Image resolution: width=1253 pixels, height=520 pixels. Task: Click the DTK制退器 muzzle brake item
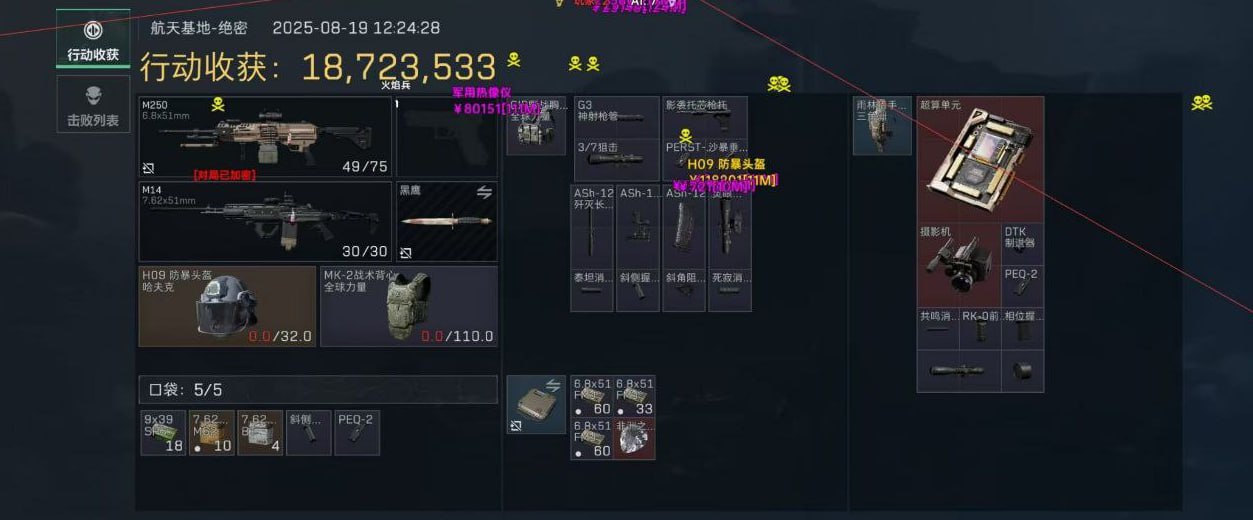[1022, 244]
